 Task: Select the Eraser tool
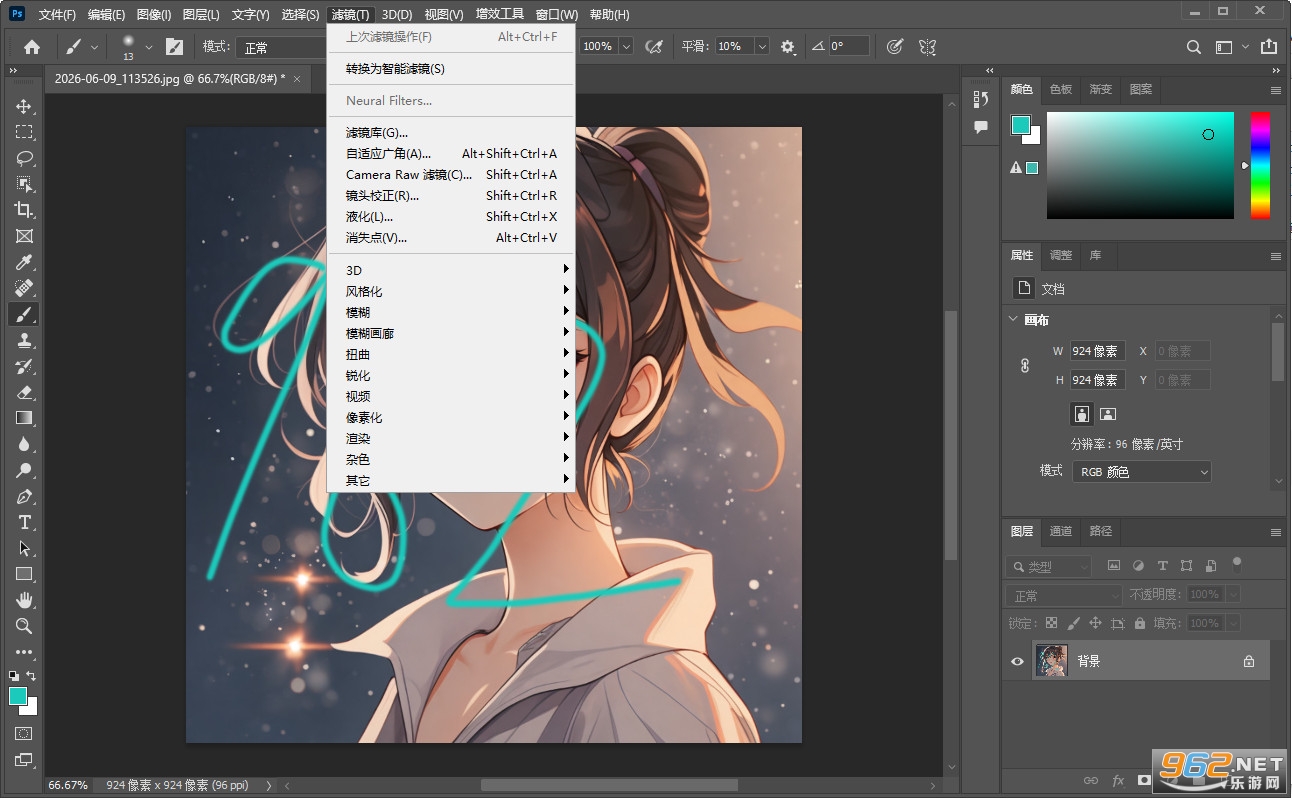(x=24, y=392)
